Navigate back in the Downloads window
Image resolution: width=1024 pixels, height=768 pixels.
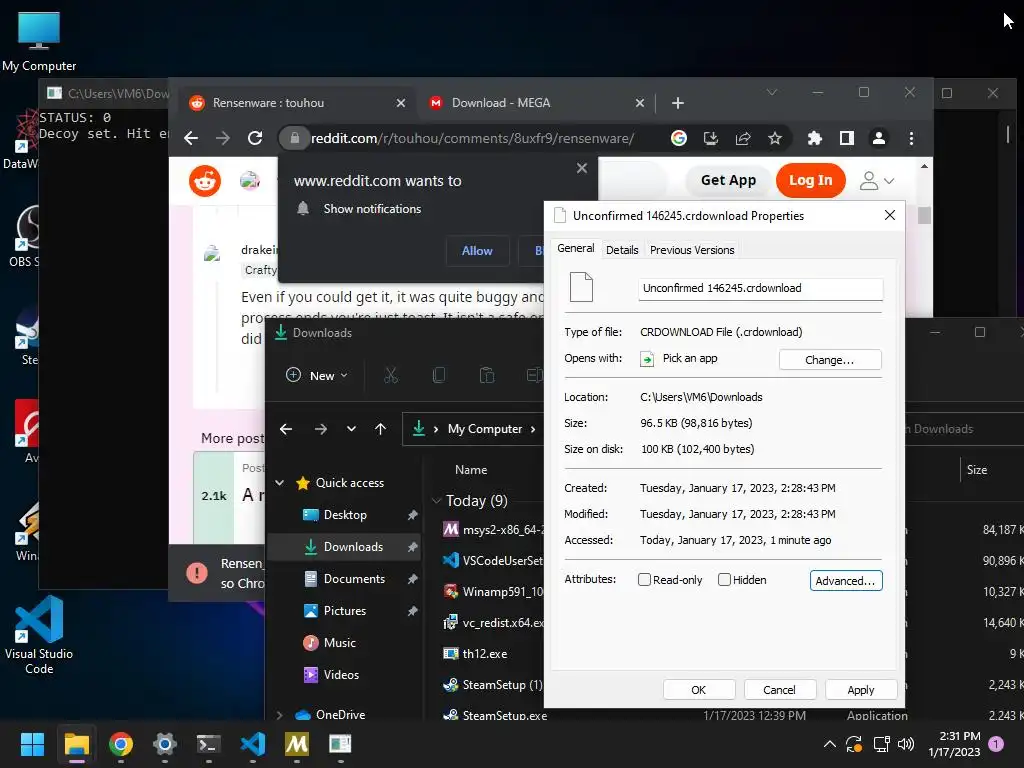point(286,429)
